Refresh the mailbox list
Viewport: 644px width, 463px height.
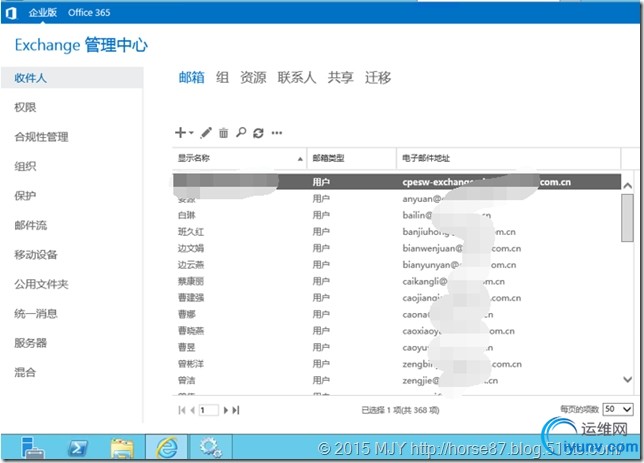click(258, 133)
